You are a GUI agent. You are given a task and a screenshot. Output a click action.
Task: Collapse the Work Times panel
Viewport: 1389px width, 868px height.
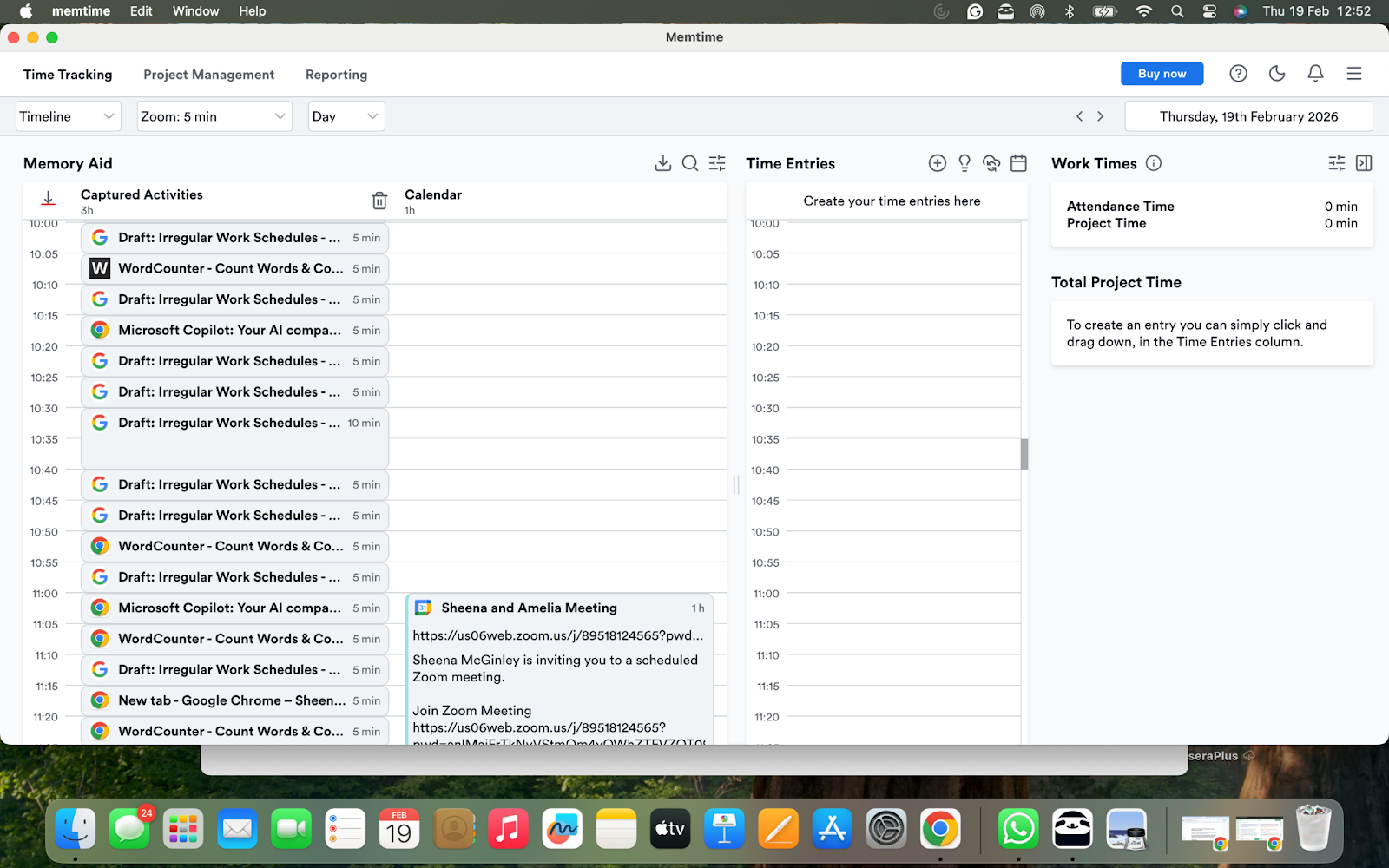(1363, 163)
